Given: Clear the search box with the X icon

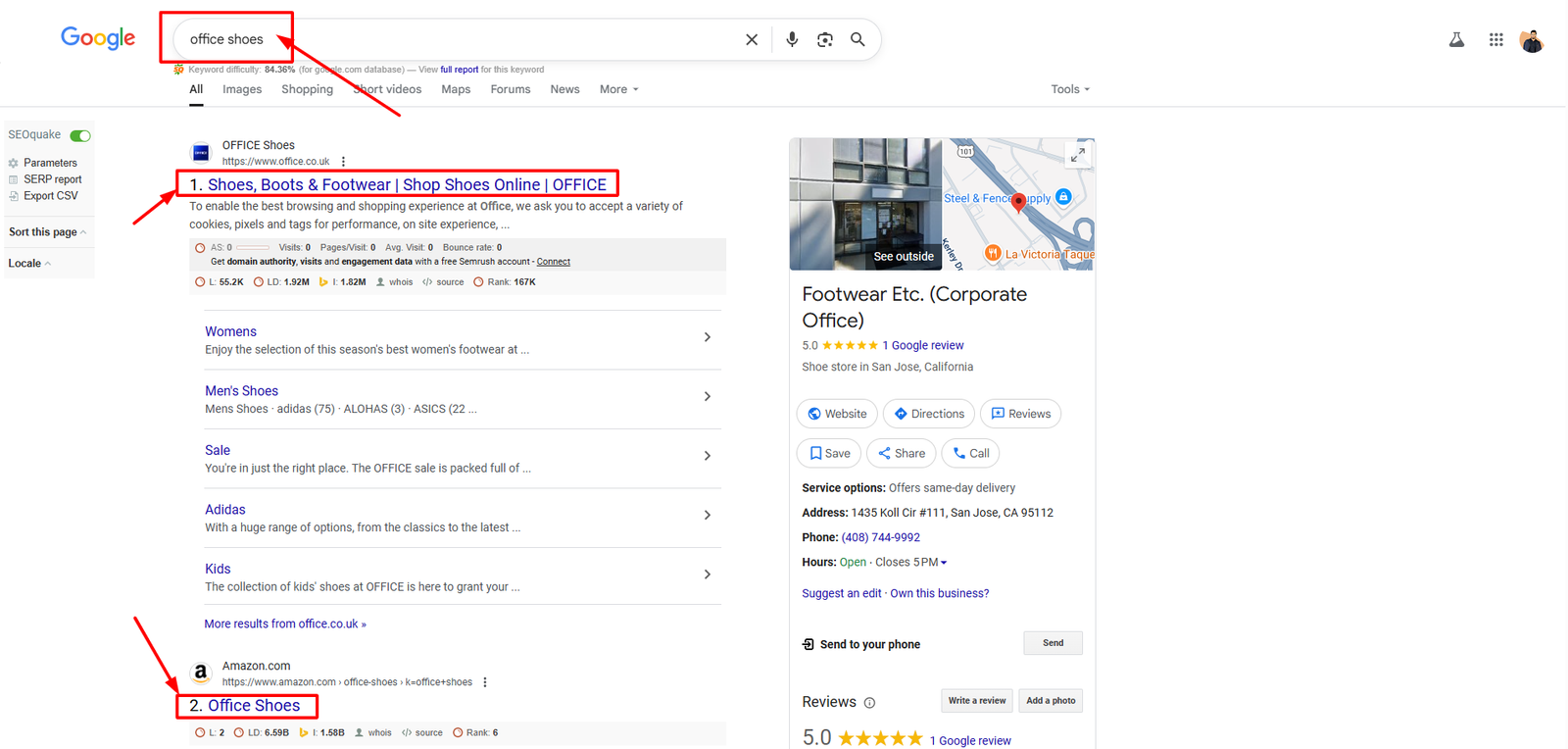Looking at the screenshot, I should click(752, 39).
